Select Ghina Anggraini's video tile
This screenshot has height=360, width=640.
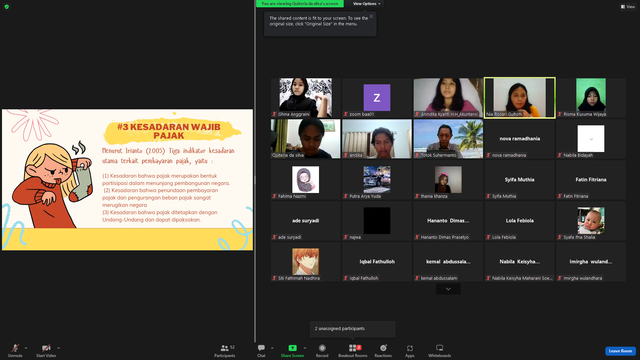coord(305,98)
